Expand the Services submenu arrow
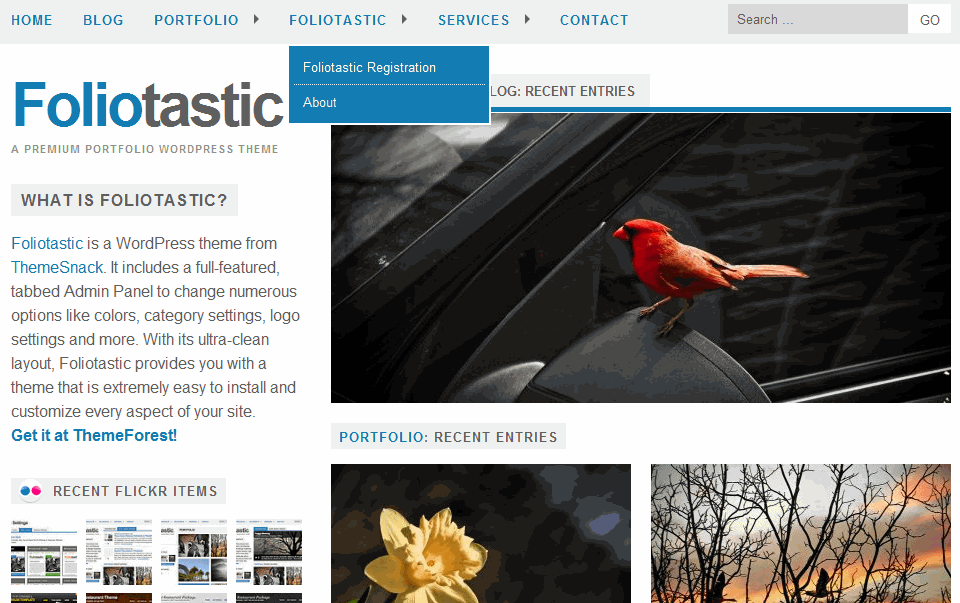This screenshot has height=603, width=960. [x=527, y=19]
